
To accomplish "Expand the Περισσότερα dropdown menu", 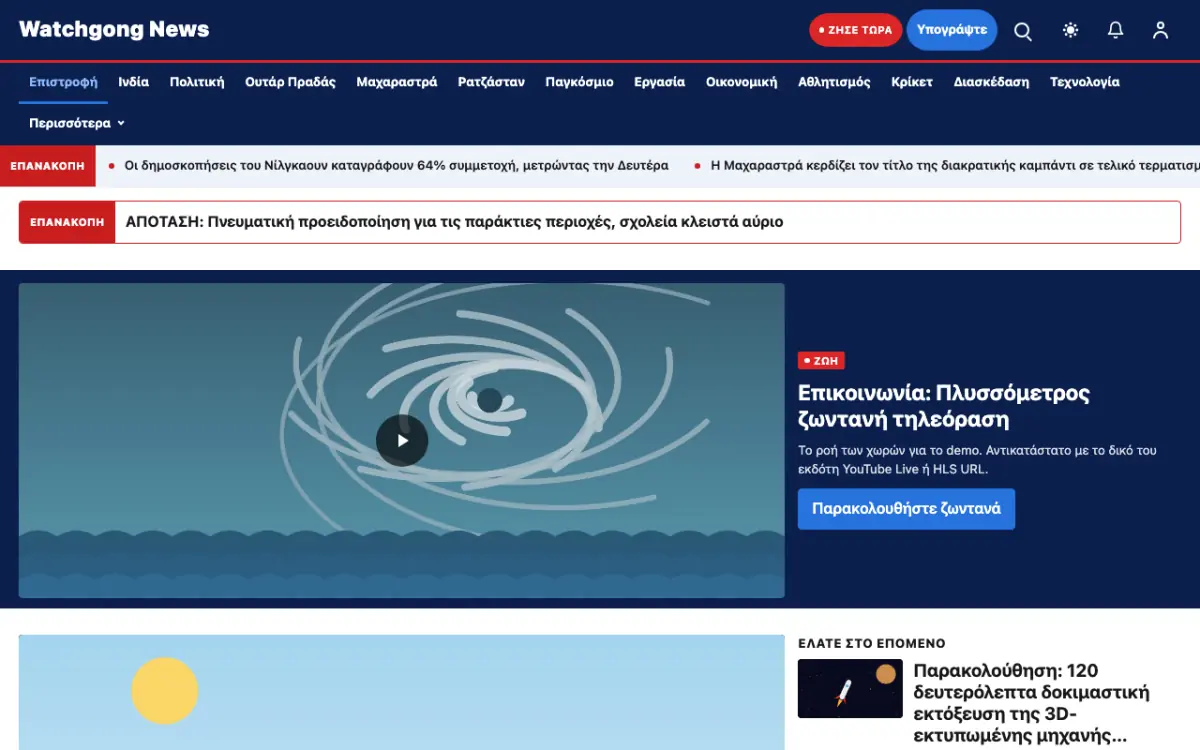I will pyautogui.click(x=77, y=123).
